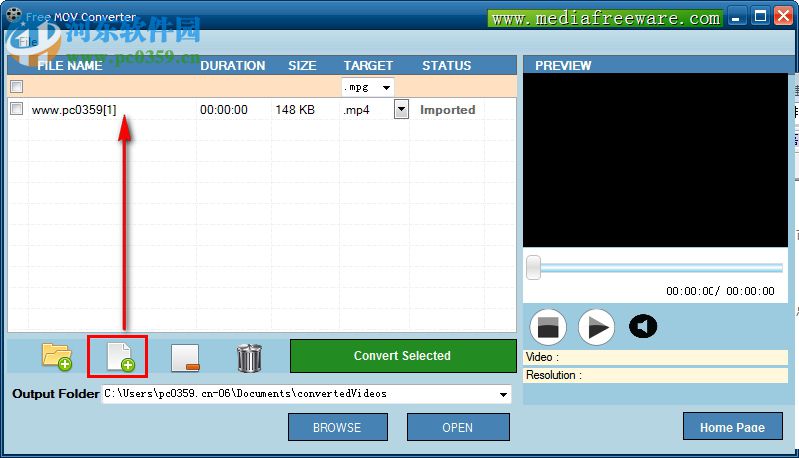Viewport: 799px width, 458px height.
Task: Click the 148 KB size cell
Action: tap(295, 110)
